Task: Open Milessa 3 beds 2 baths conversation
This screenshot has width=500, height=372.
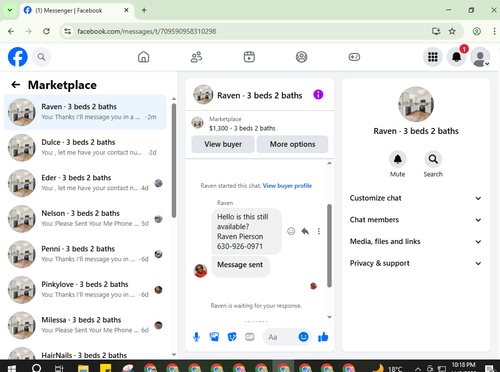Action: tap(85, 325)
